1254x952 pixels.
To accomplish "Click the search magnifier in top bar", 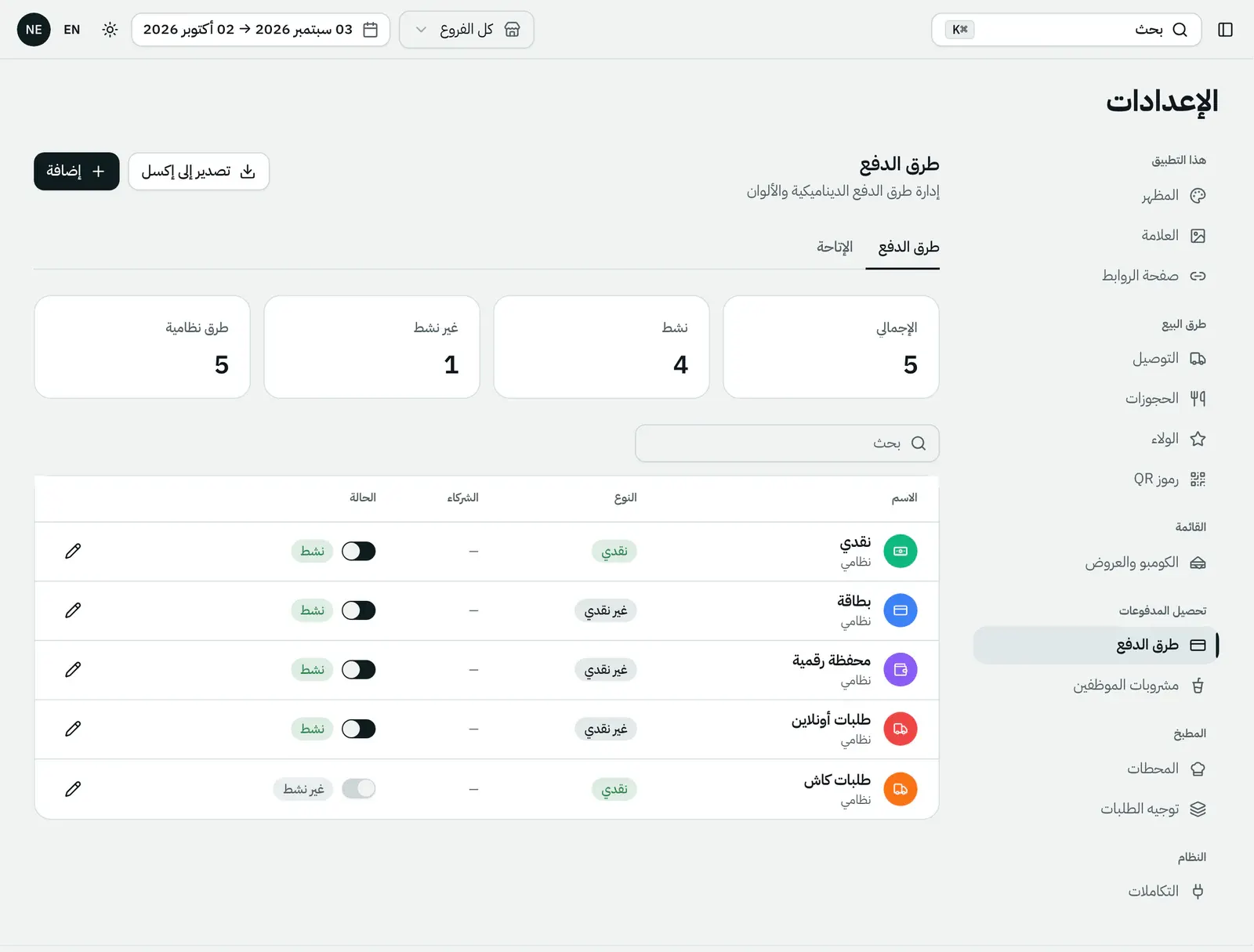I will pyautogui.click(x=1180, y=30).
